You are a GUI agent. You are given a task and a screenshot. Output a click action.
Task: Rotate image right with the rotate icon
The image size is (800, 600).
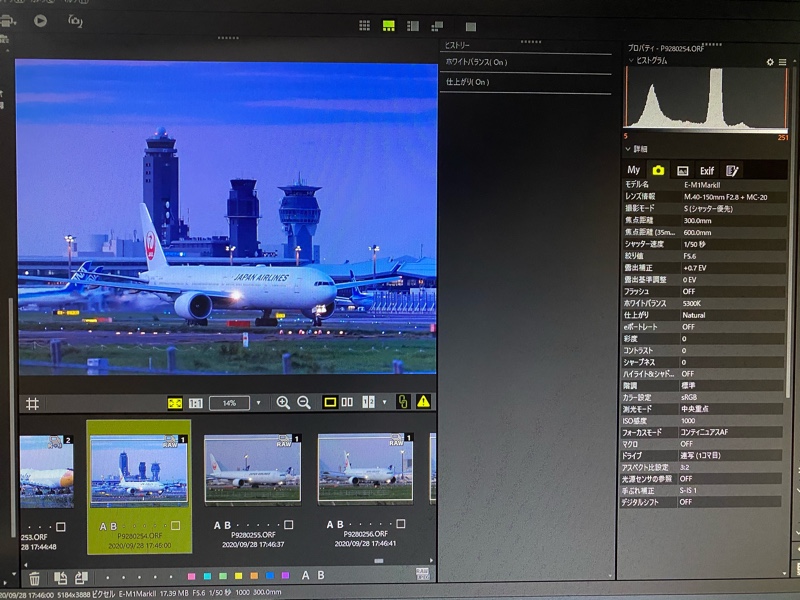81,578
